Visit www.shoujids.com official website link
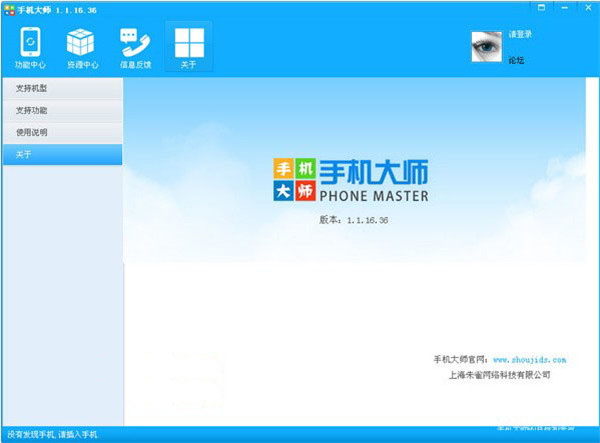 [x=529, y=360]
